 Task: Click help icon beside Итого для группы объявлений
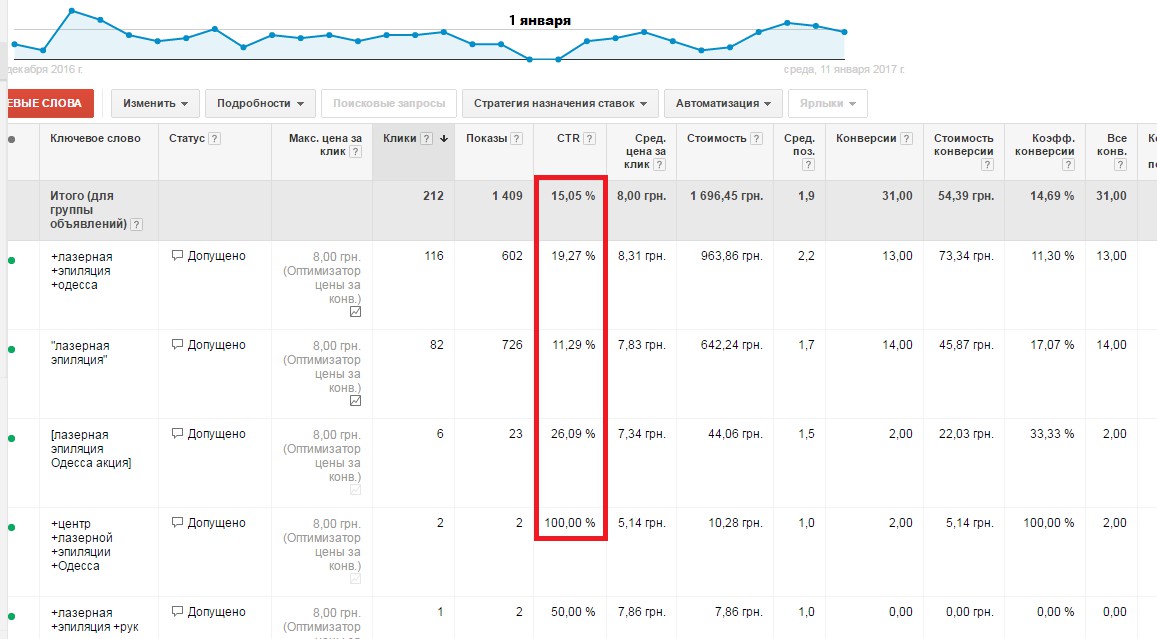(137, 225)
